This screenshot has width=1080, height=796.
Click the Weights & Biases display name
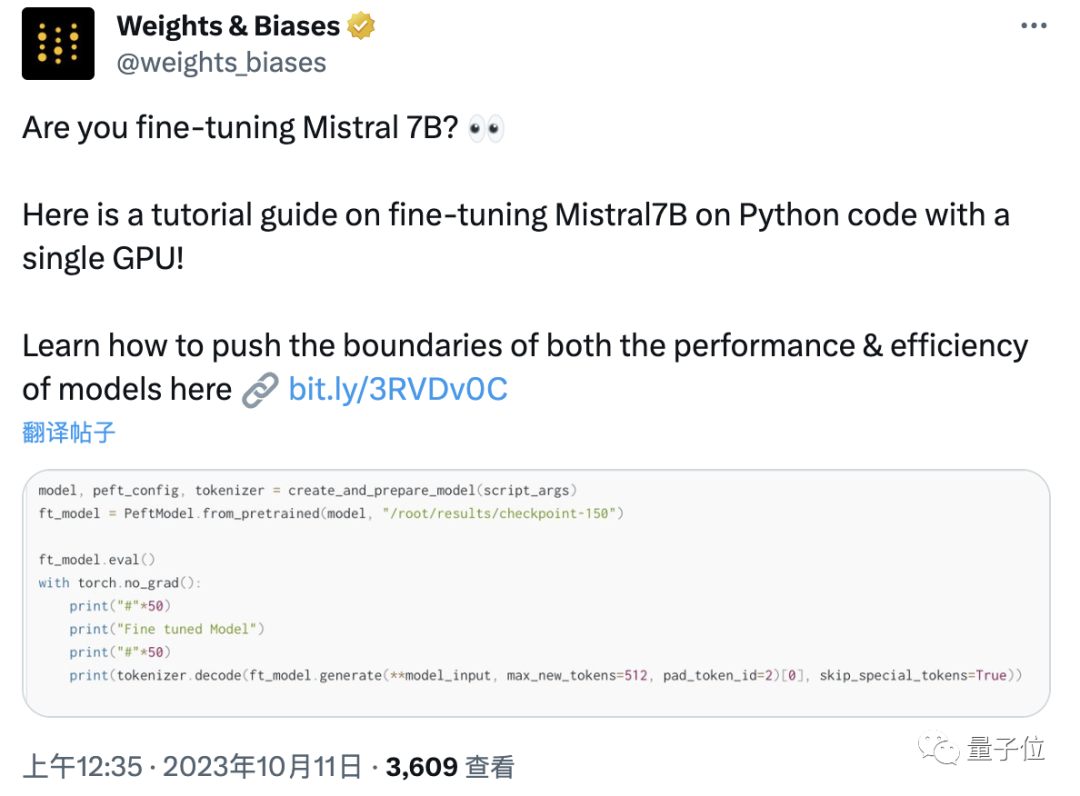[x=228, y=27]
